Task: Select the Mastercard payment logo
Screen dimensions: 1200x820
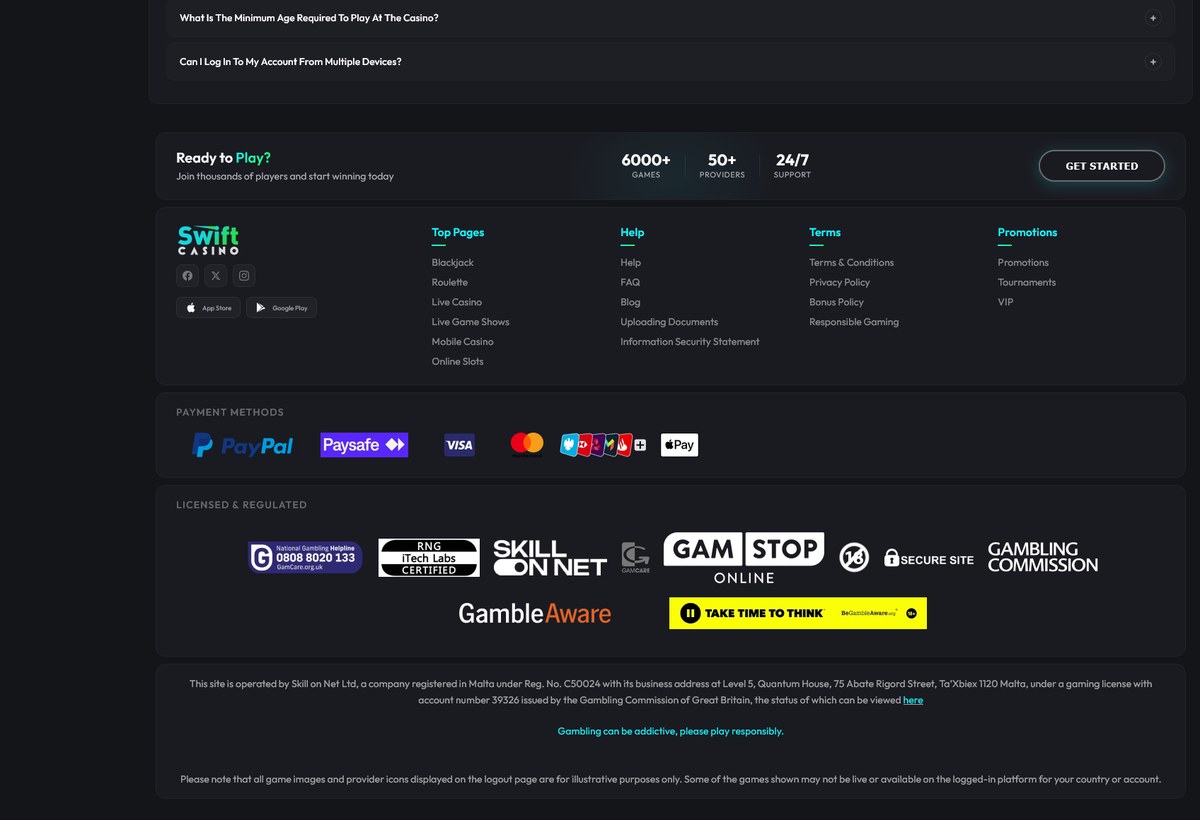Action: click(527, 444)
